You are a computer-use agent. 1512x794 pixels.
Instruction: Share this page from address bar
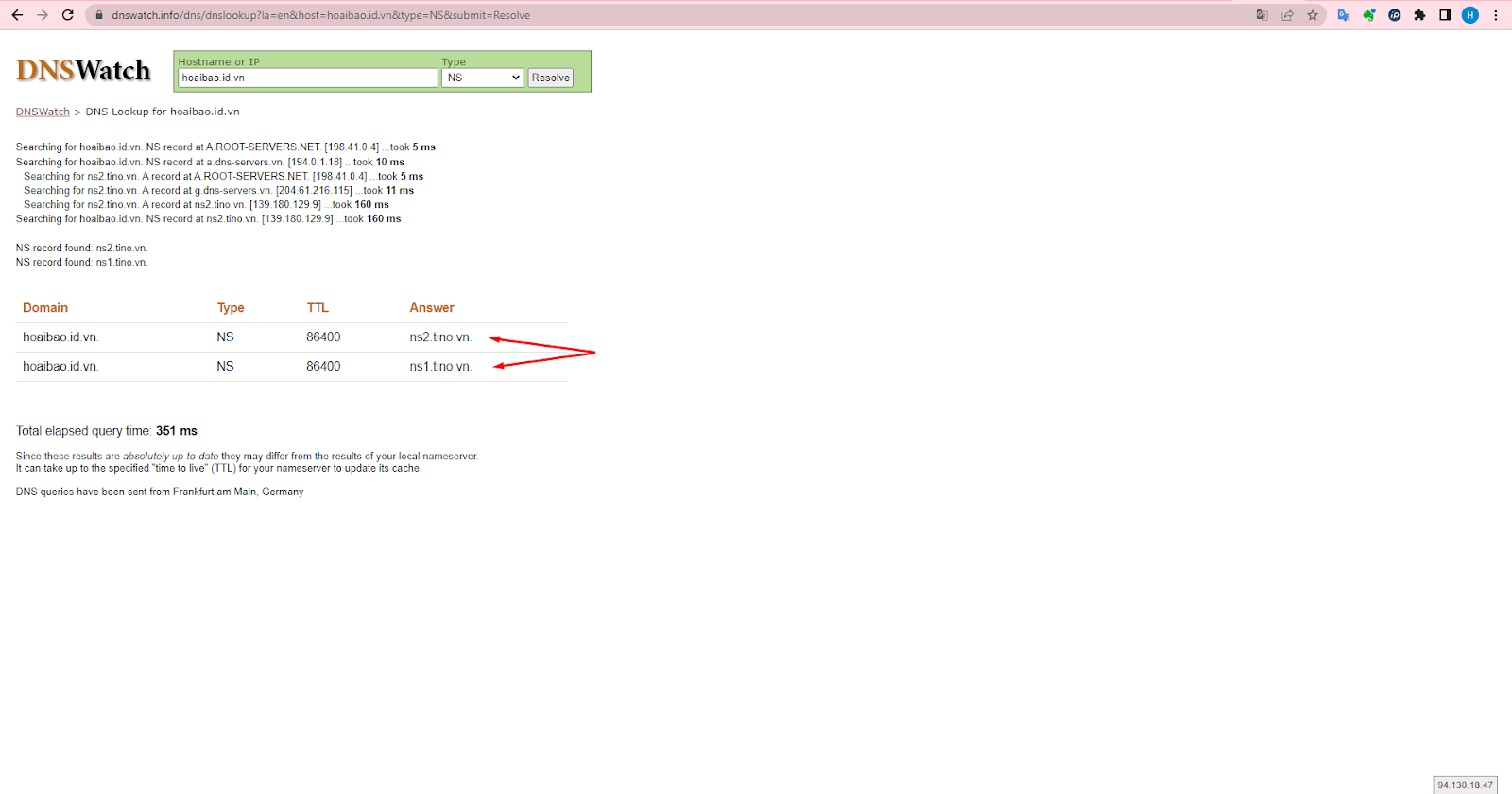click(1287, 15)
